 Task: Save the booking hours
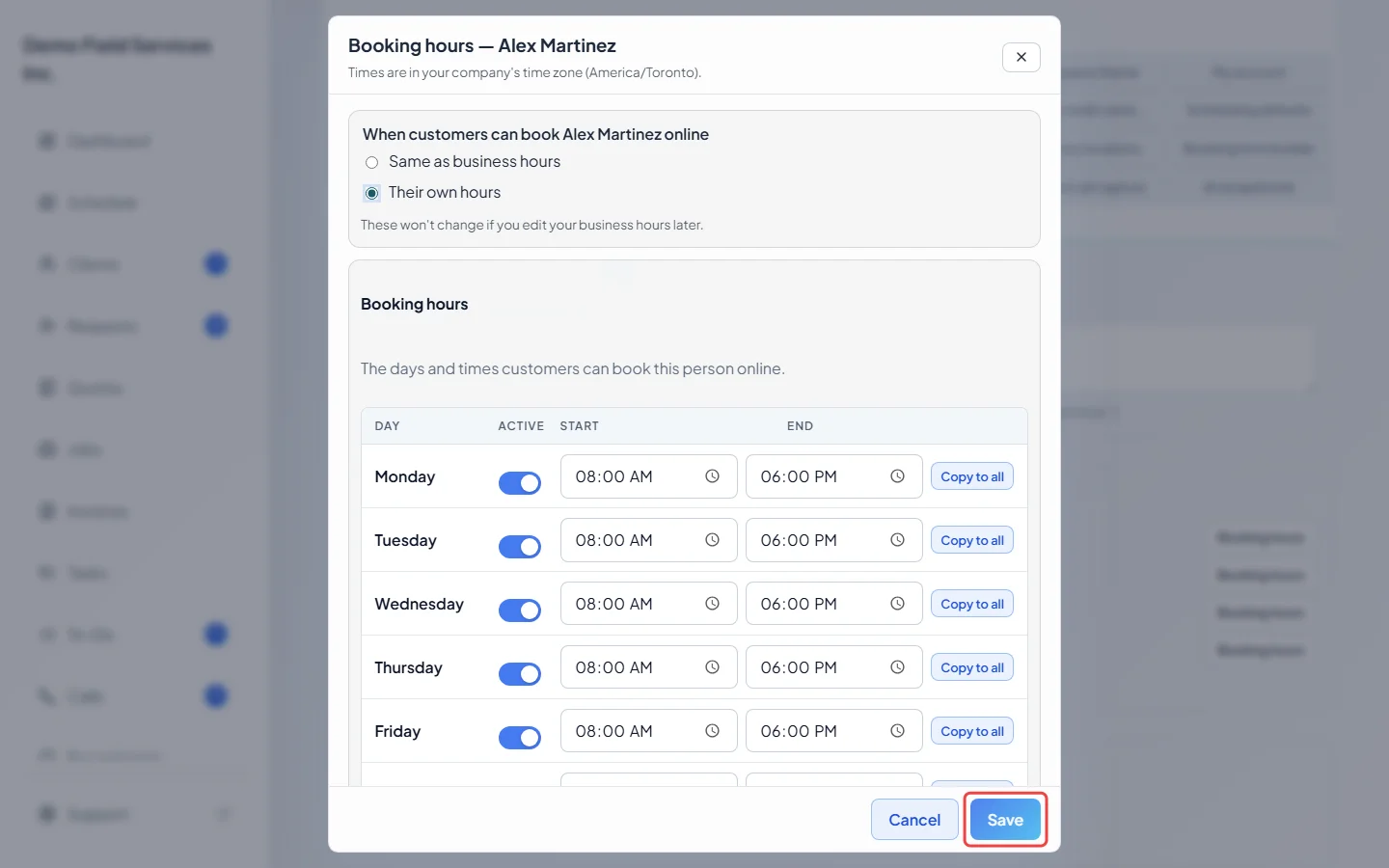tap(1005, 820)
